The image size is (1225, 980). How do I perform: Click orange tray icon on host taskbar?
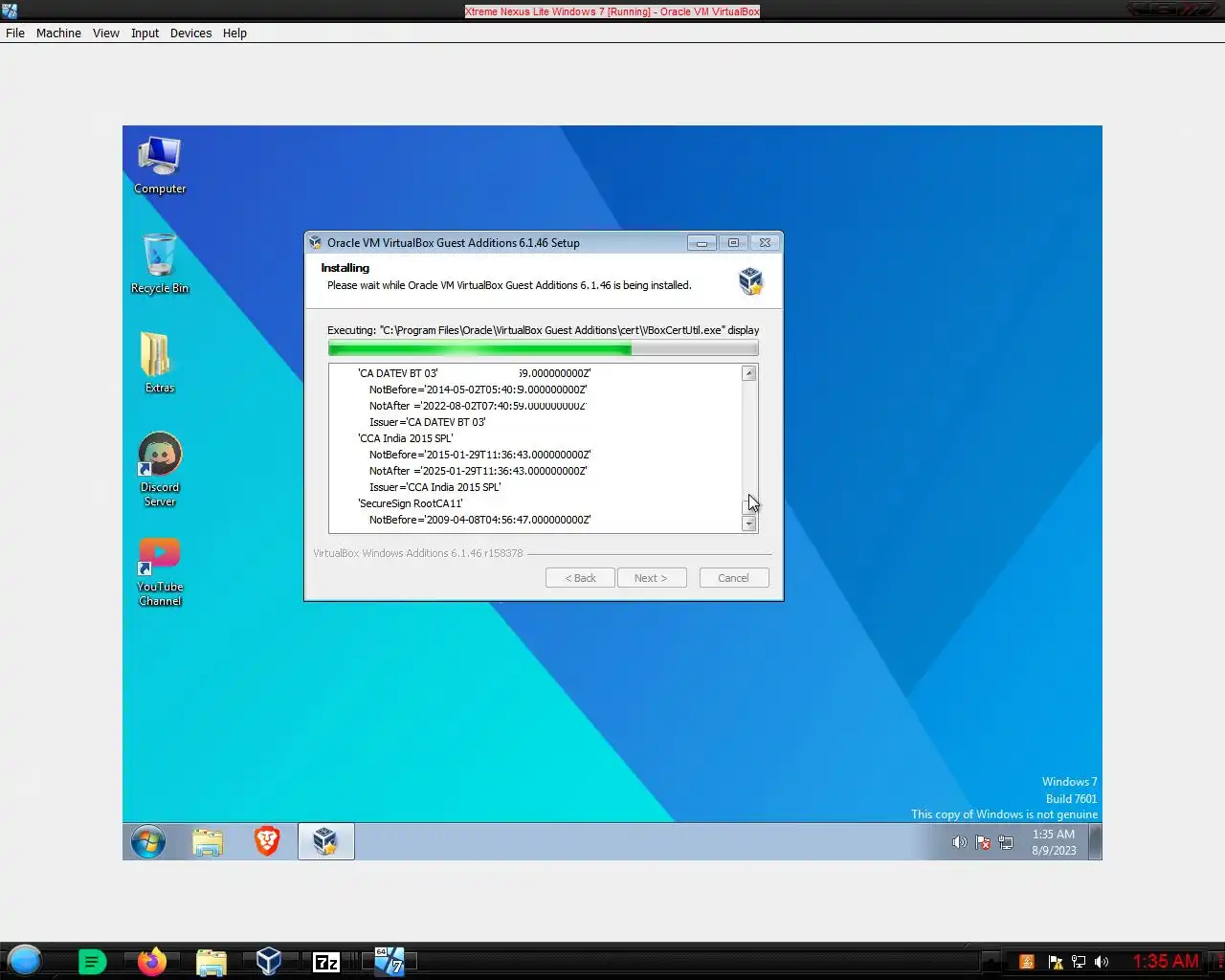(x=1027, y=962)
